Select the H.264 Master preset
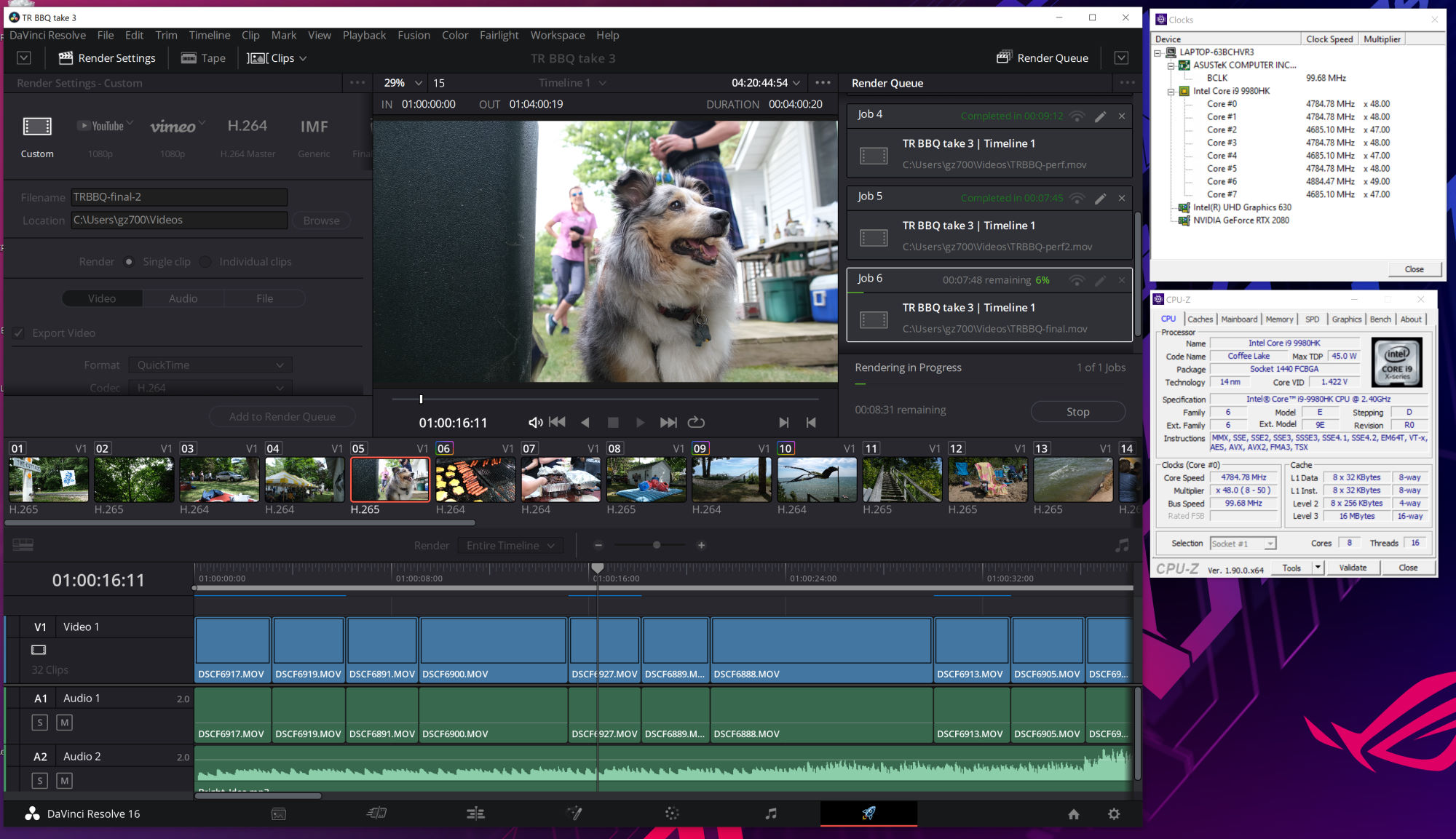This screenshot has height=839, width=1456. point(248,127)
